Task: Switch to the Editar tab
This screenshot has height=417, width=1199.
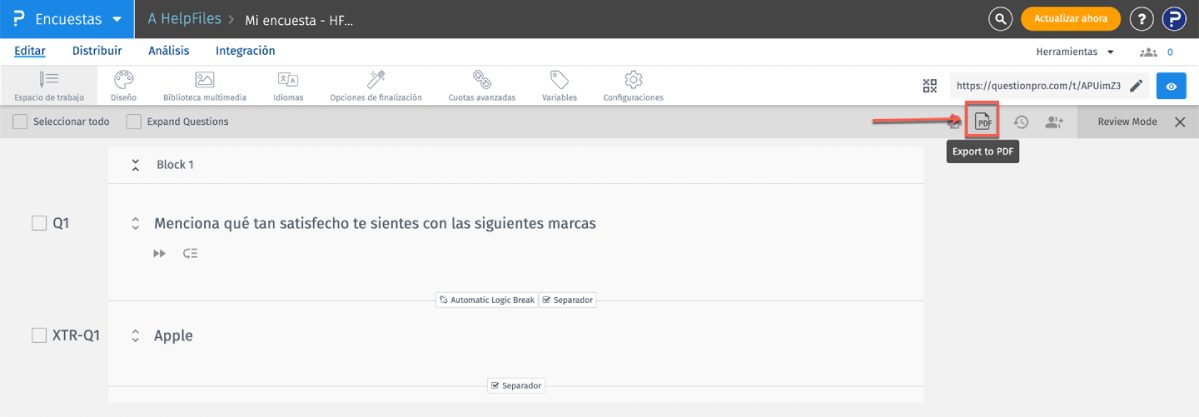Action: [30, 51]
